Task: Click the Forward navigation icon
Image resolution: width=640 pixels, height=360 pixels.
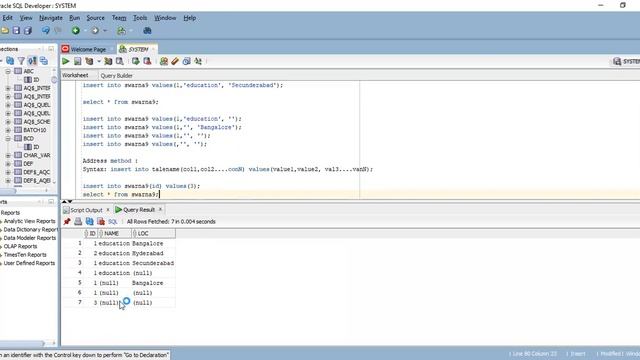Action: tap(95, 31)
